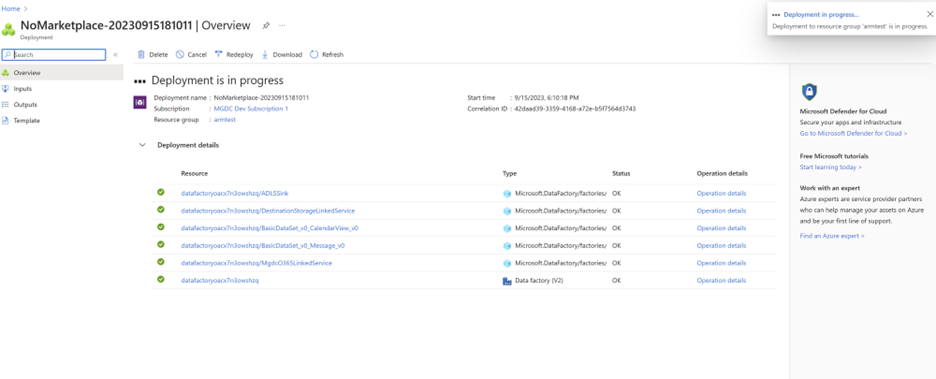936x379 pixels.
Task: Click green check icon for Message_v0 row
Action: coord(161,244)
